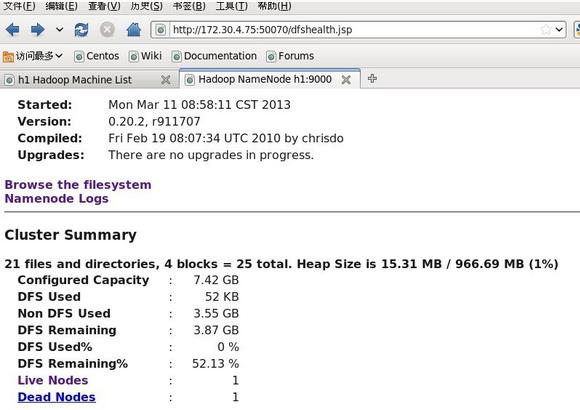Open the address bar URL dropdown arrow
Screen dimensions: 580x410
(x=559, y=30)
